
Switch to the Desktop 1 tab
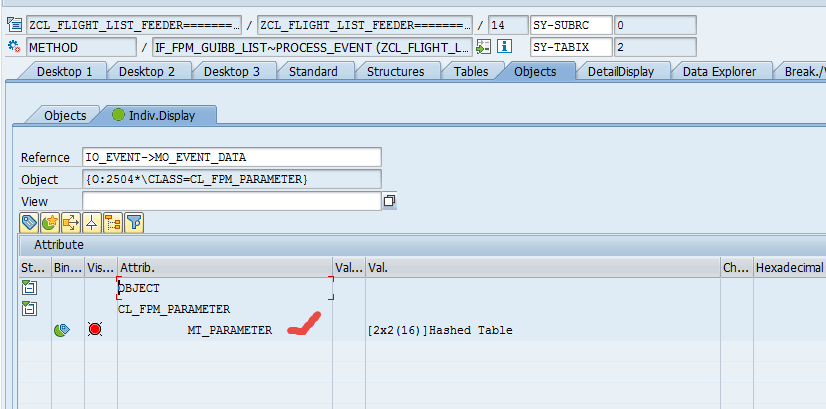[64, 71]
